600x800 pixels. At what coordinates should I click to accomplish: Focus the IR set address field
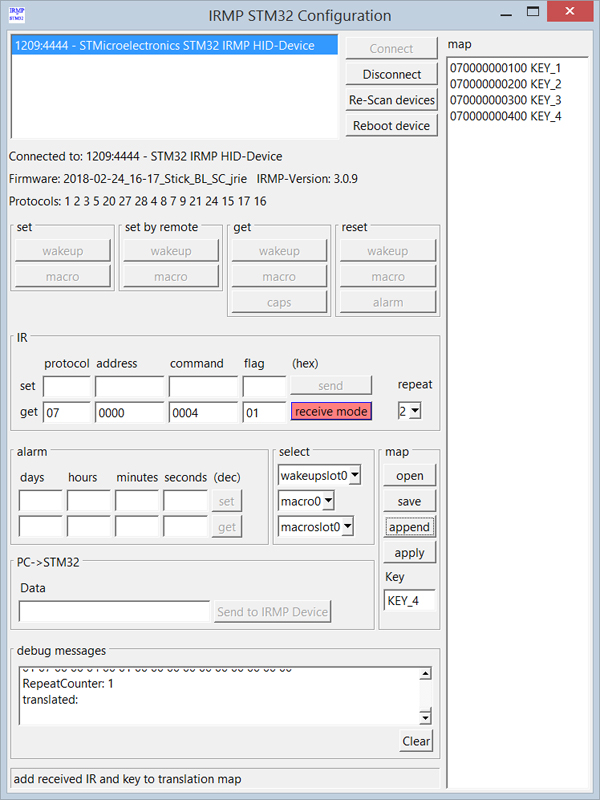click(x=130, y=387)
